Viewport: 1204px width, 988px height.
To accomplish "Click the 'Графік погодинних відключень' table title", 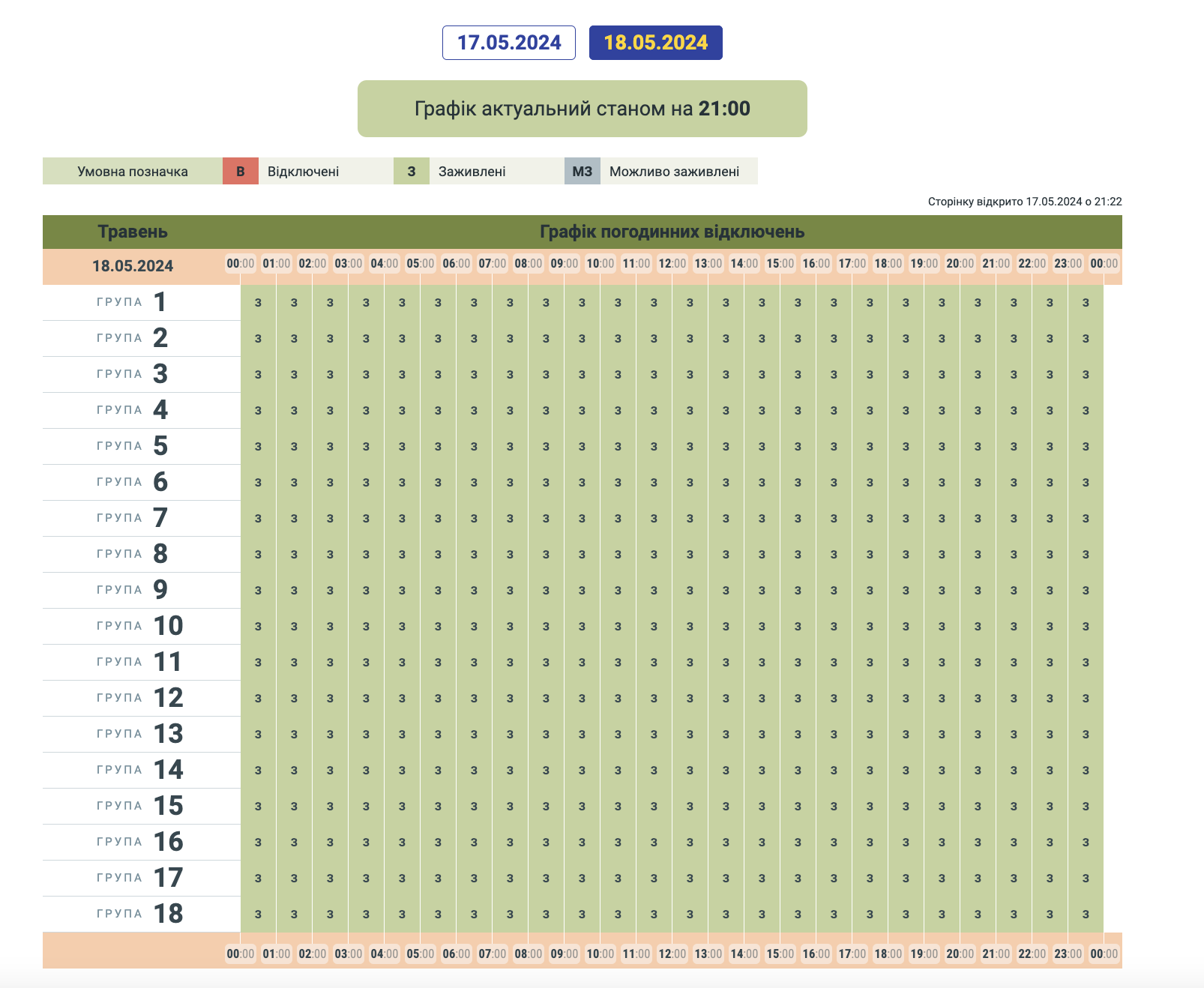I will pyautogui.click(x=672, y=232).
